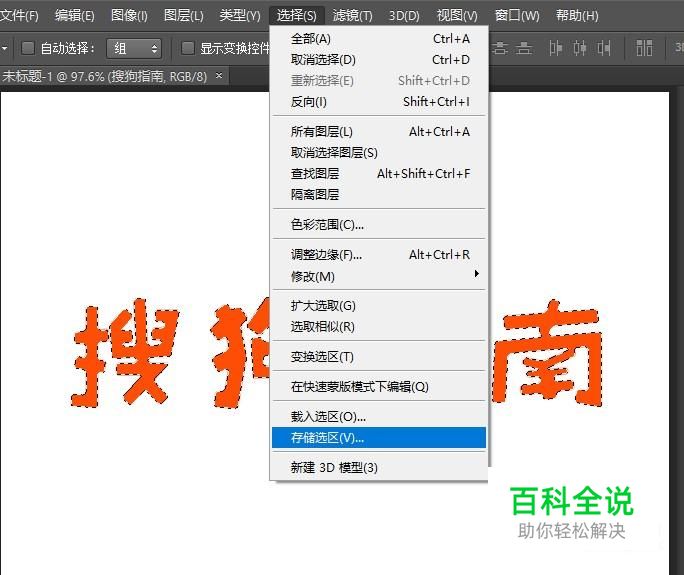Click the 狗 character on canvas
684x575 pixels.
coord(241,353)
